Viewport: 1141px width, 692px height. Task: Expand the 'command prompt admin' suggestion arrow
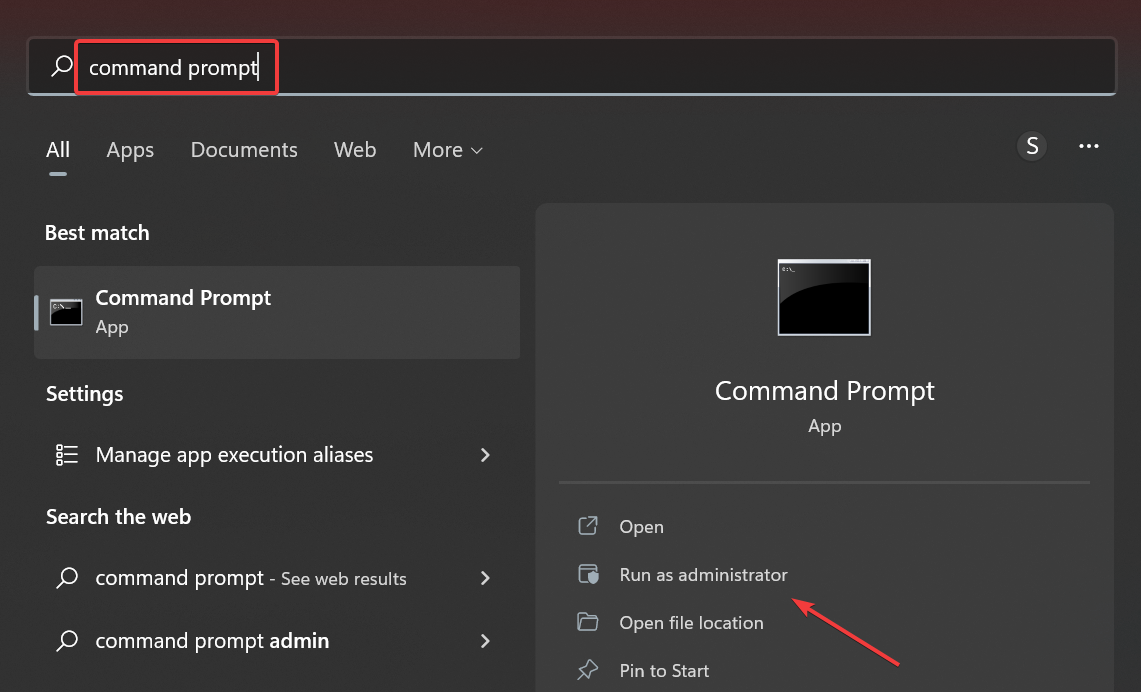pos(485,640)
